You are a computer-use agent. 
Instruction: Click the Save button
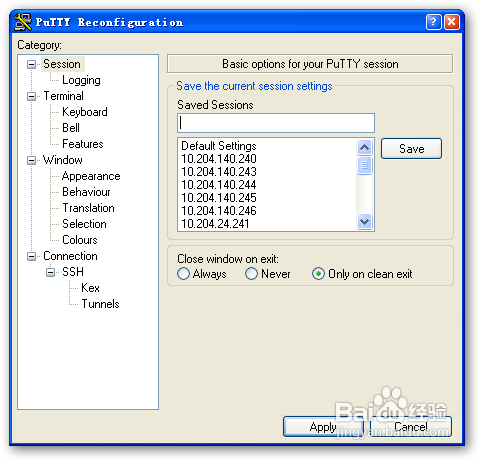411,149
